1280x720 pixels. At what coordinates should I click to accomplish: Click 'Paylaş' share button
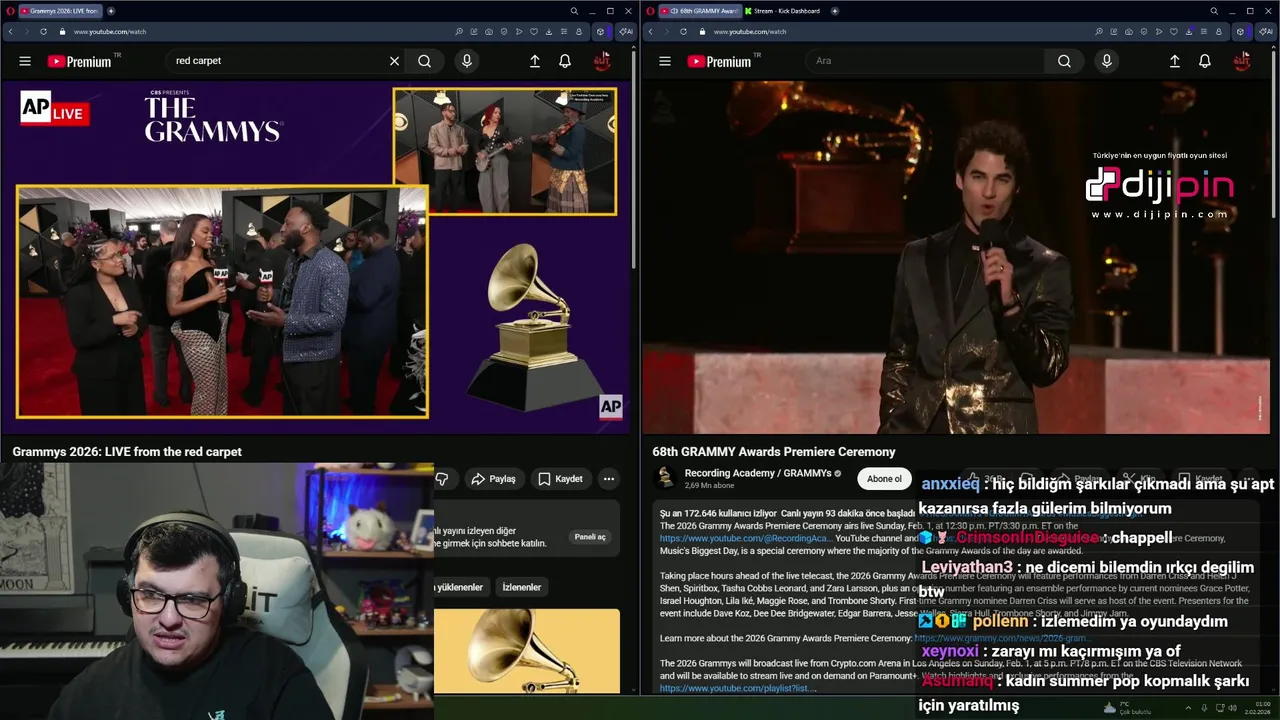[x=493, y=479]
